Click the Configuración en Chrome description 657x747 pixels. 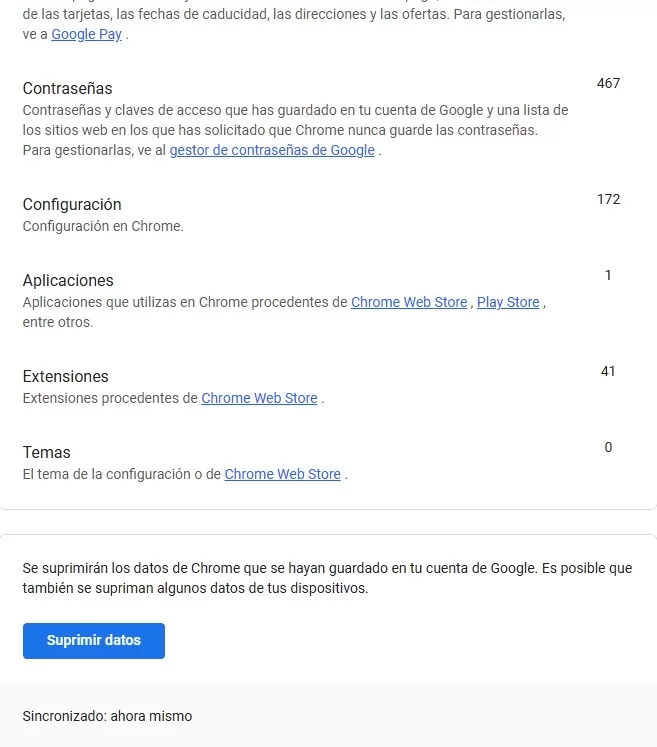click(103, 226)
